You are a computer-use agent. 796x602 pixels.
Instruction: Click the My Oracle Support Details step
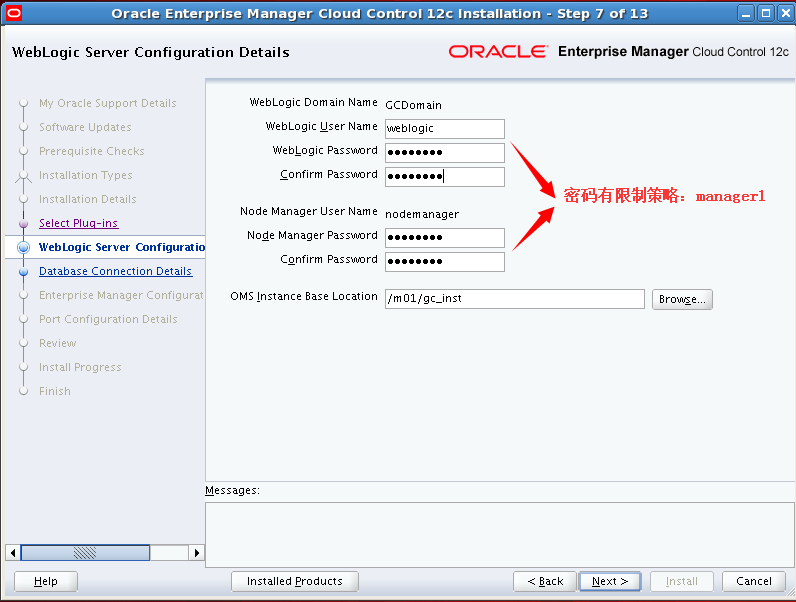(x=108, y=103)
